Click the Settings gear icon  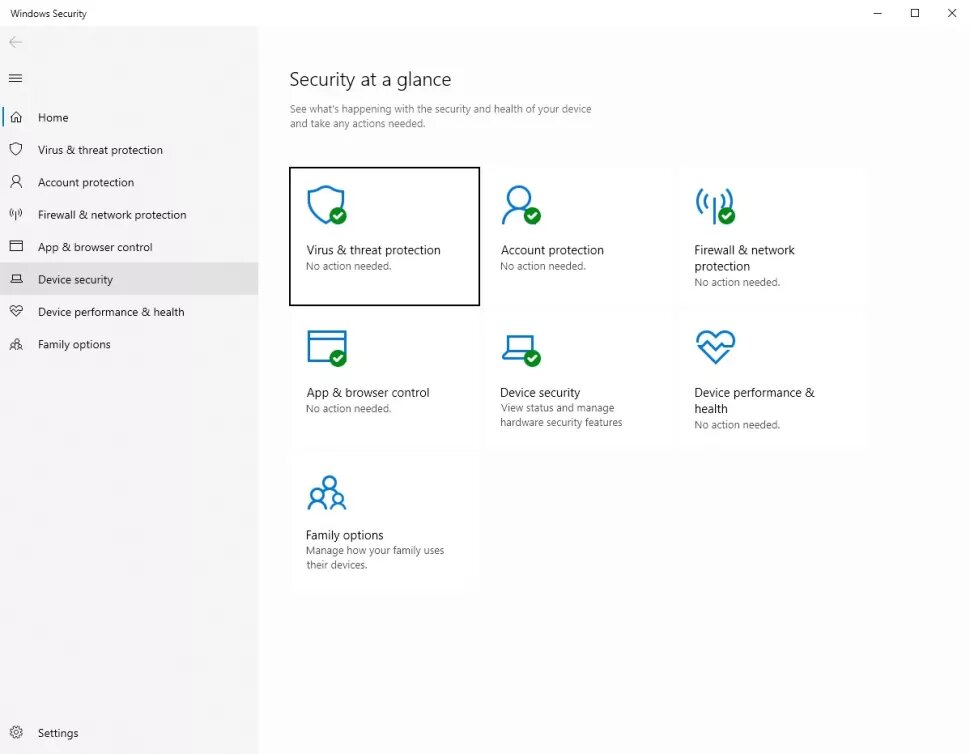point(16,732)
